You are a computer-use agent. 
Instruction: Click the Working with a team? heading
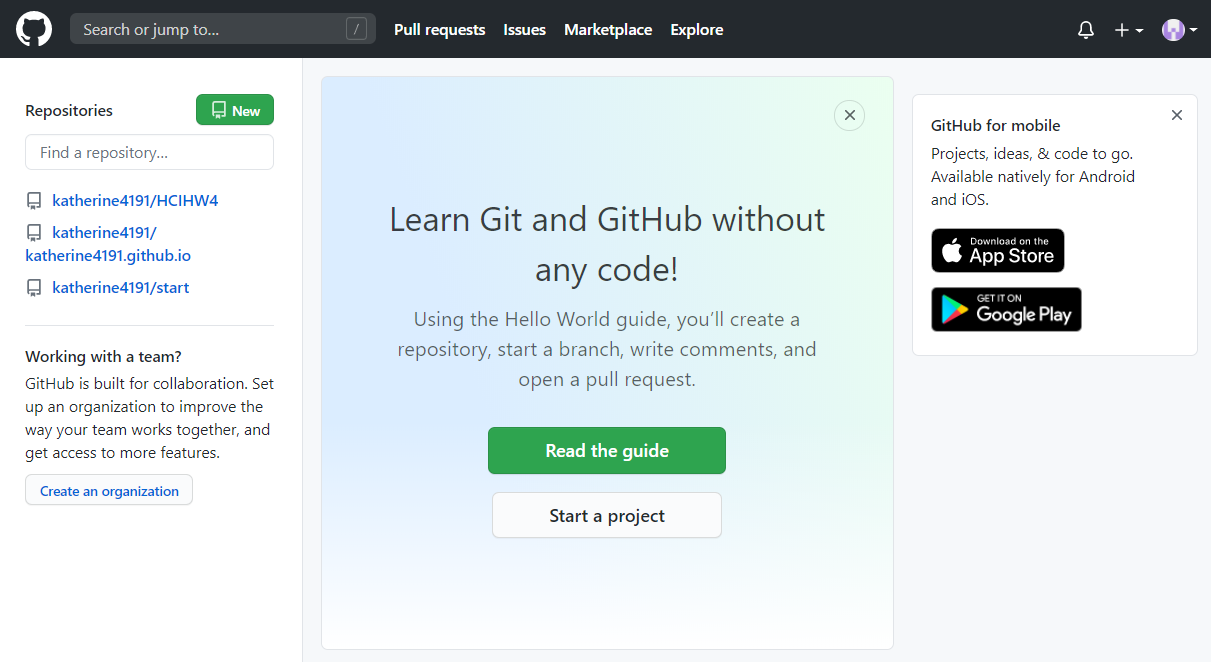(103, 356)
